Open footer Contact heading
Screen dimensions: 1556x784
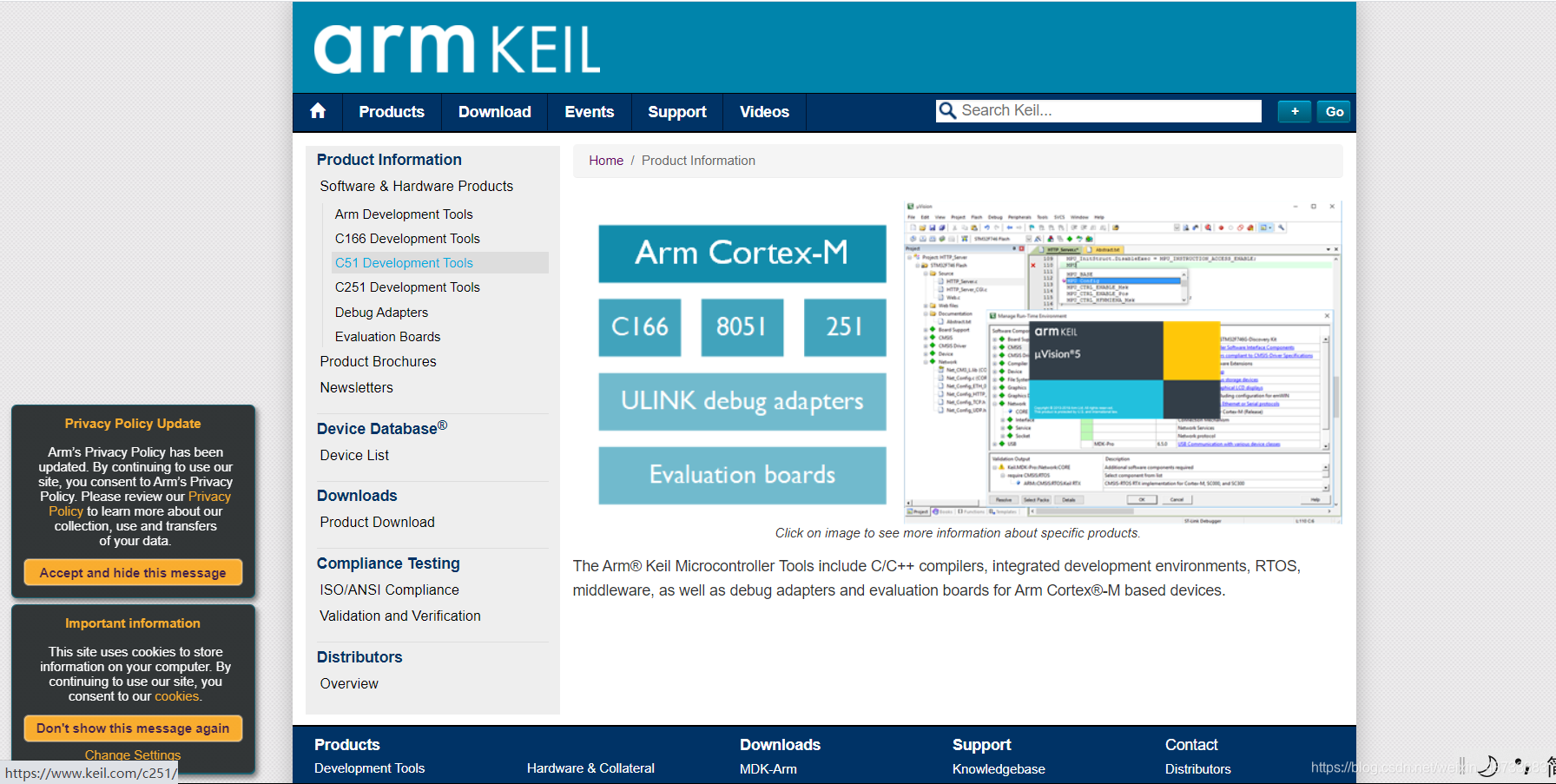point(1191,745)
